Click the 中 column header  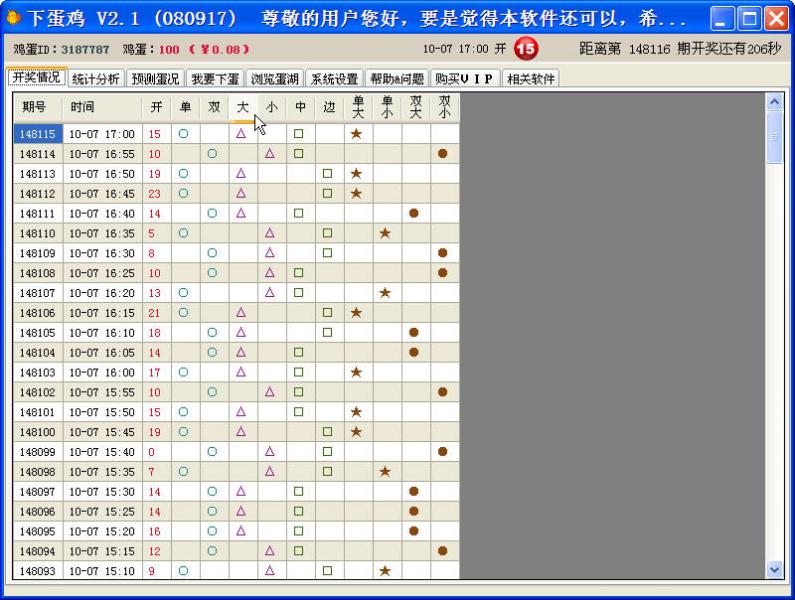pyautogui.click(x=301, y=107)
